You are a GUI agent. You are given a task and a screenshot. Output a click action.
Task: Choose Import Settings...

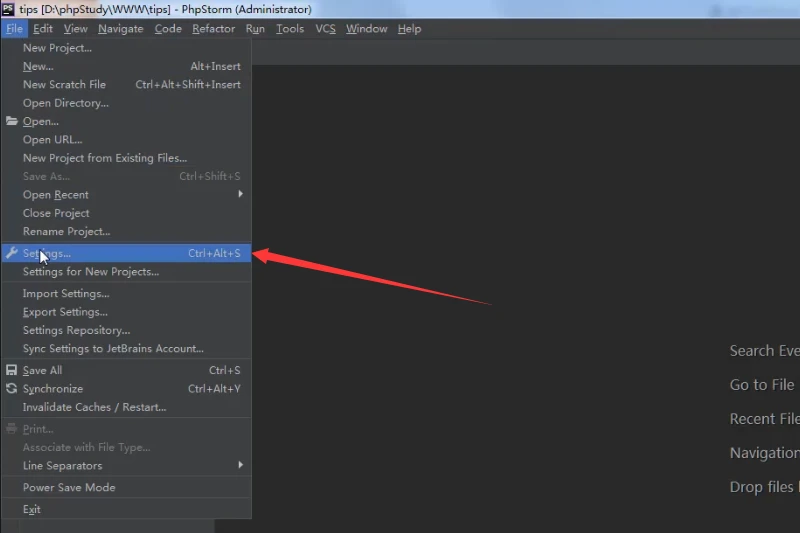click(x=127, y=294)
